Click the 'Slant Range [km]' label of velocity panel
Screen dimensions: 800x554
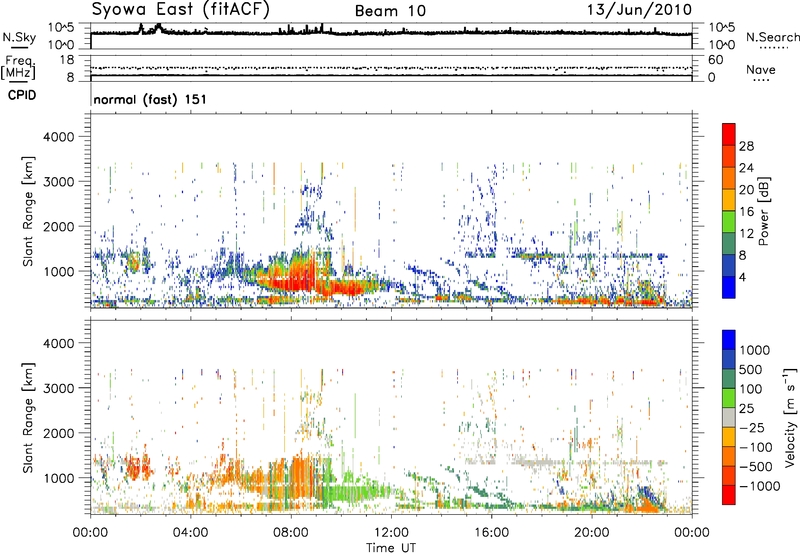point(28,417)
